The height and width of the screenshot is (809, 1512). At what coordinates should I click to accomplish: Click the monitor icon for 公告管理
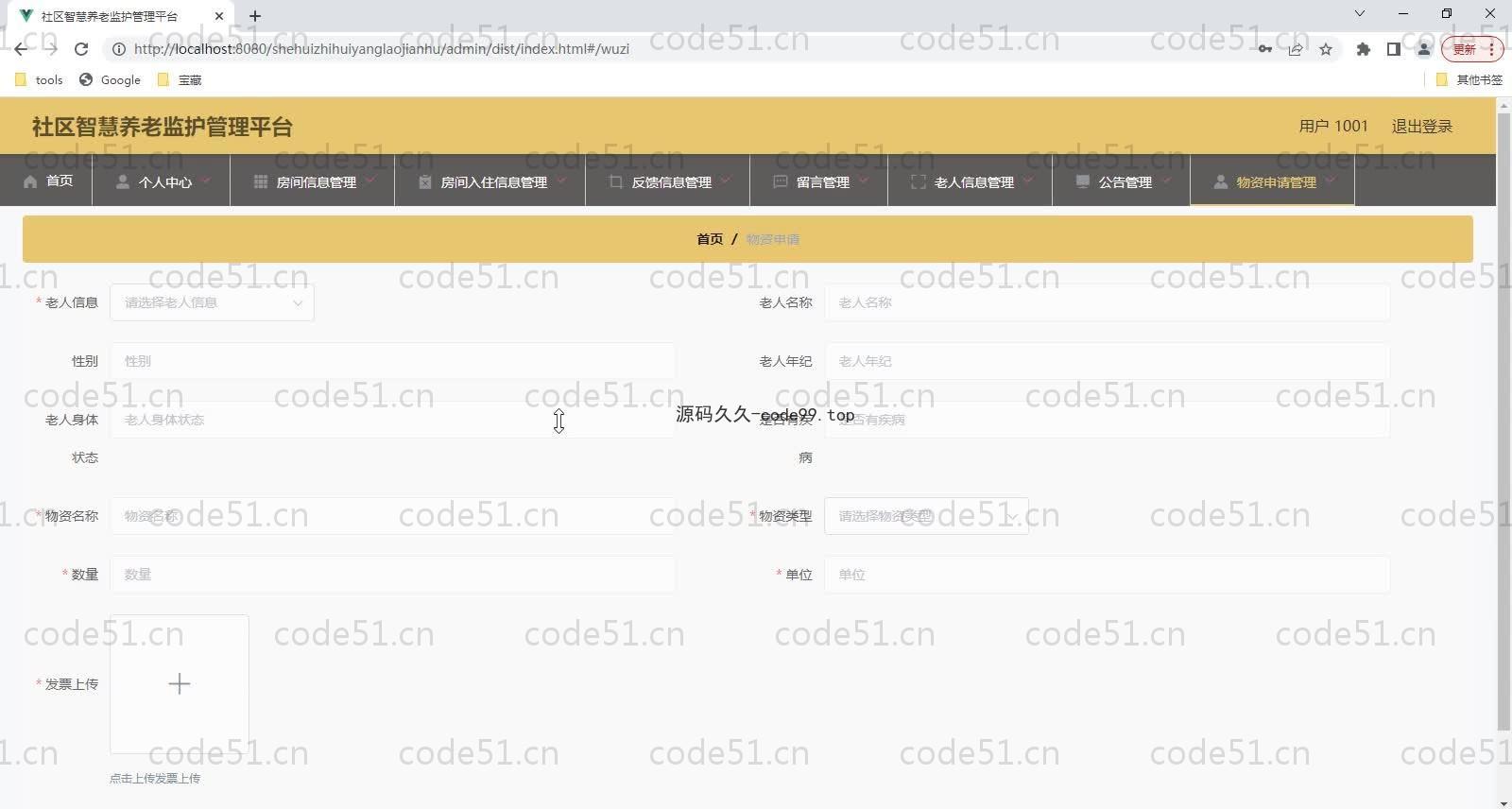pos(1083,181)
